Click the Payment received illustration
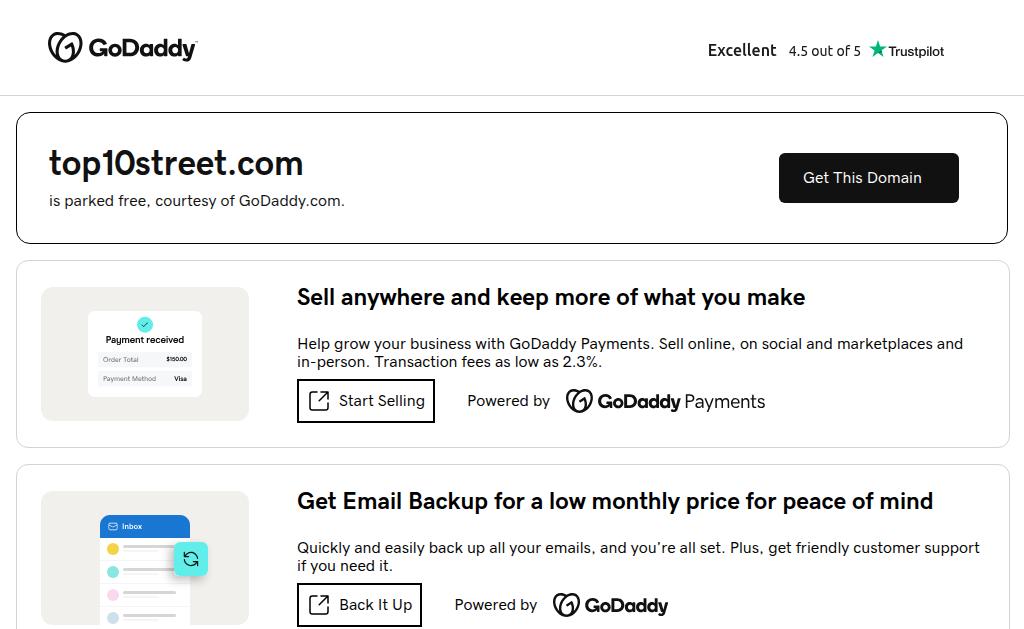 [x=145, y=354]
